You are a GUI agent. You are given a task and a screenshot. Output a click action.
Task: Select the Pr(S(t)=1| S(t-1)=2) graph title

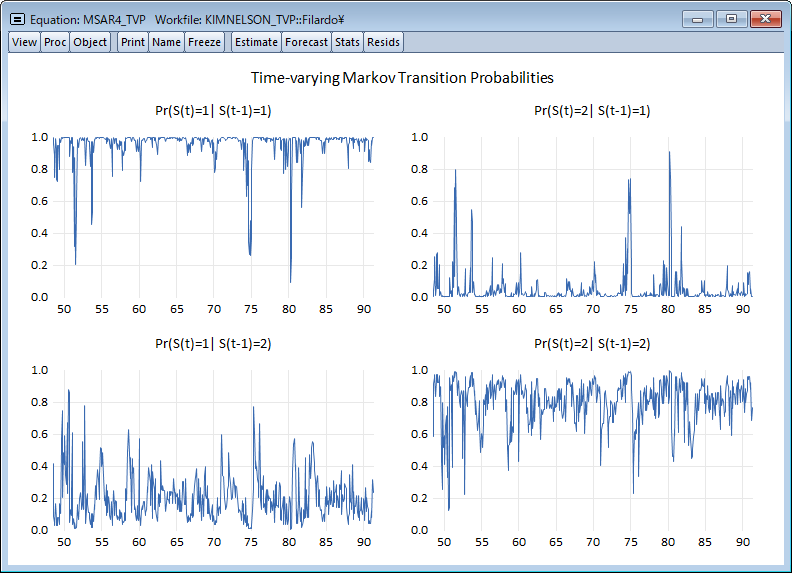213,344
